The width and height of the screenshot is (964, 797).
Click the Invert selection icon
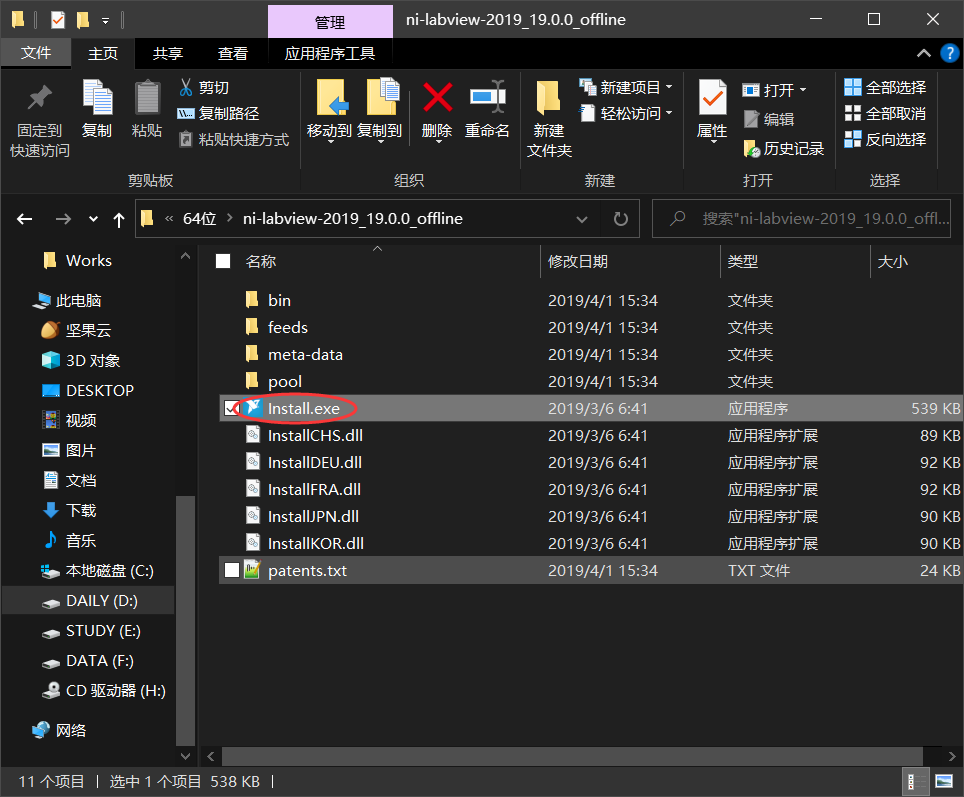coord(853,139)
